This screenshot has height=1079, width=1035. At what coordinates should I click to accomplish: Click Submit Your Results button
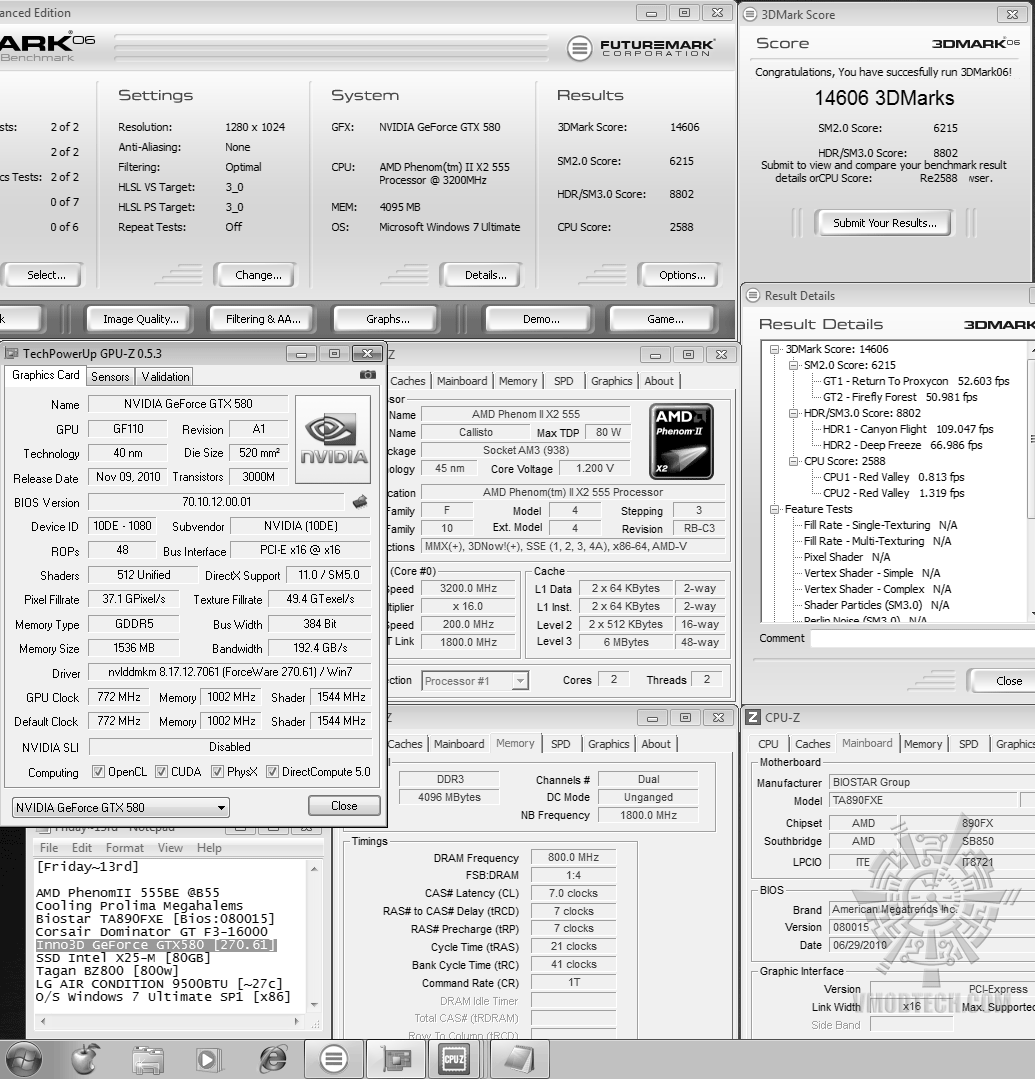coord(884,223)
